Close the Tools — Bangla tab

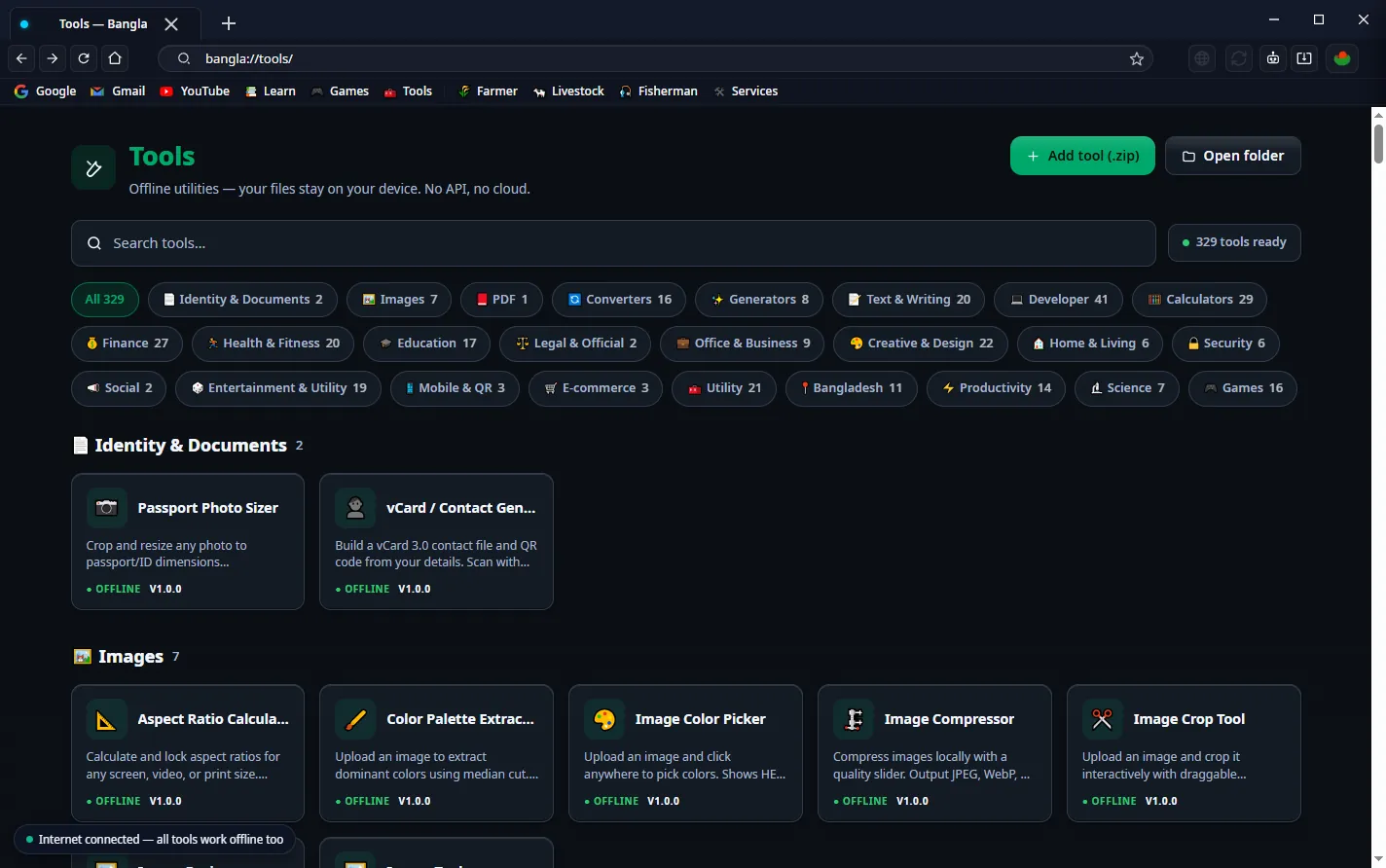[171, 23]
